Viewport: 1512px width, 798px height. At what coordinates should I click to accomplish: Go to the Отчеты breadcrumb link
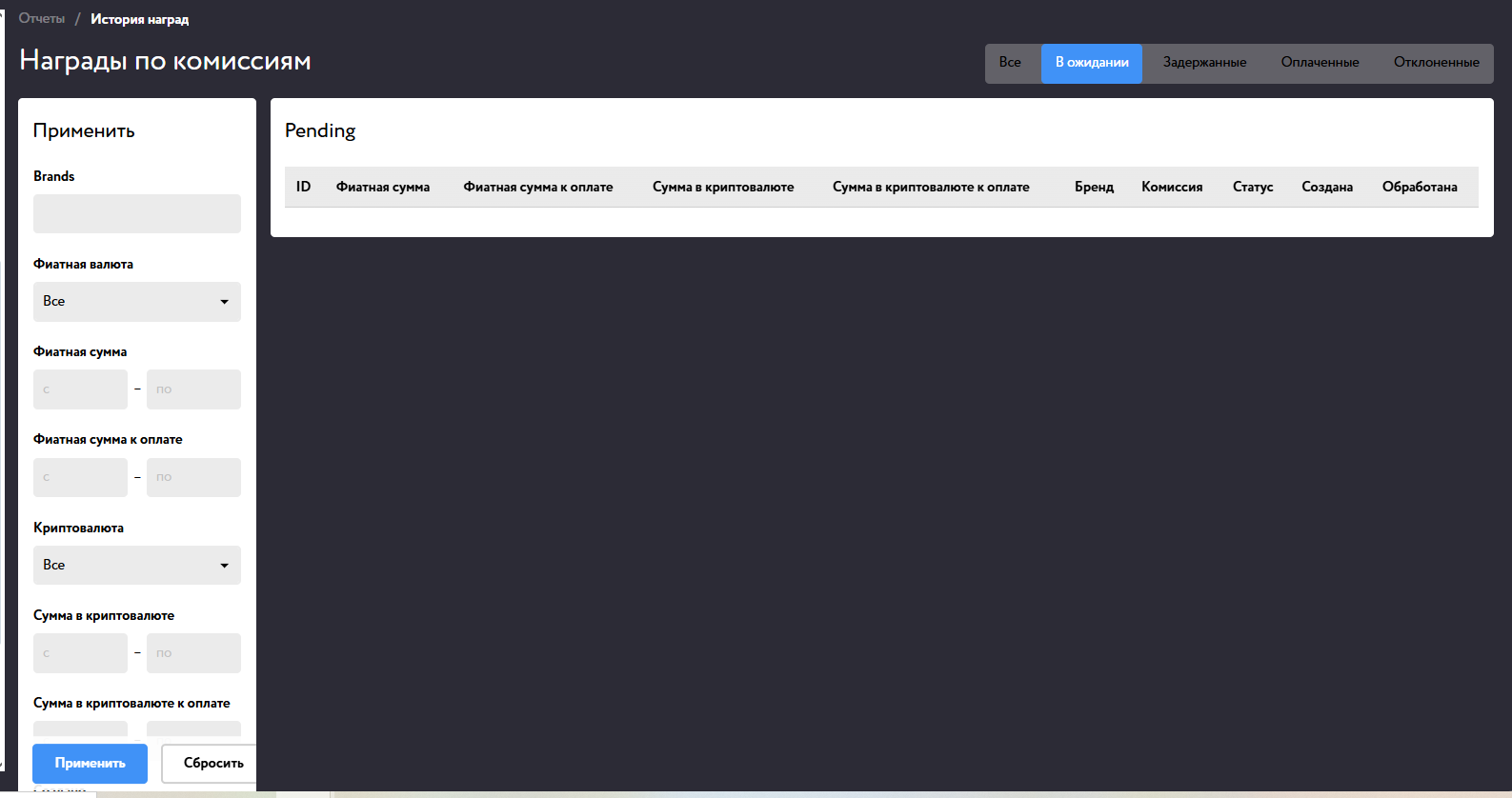pyautogui.click(x=42, y=19)
